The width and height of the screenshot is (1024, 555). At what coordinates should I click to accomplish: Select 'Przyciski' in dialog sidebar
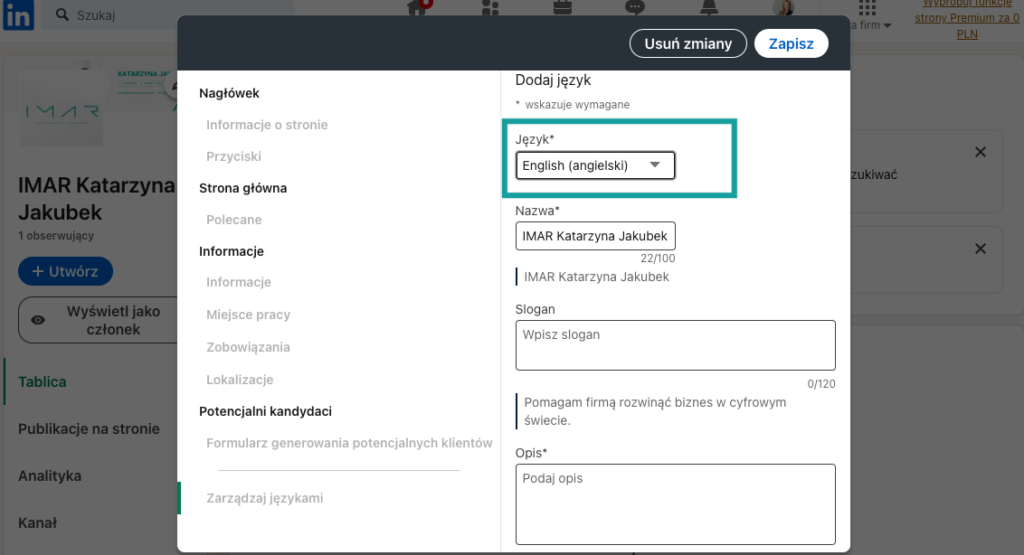click(234, 156)
